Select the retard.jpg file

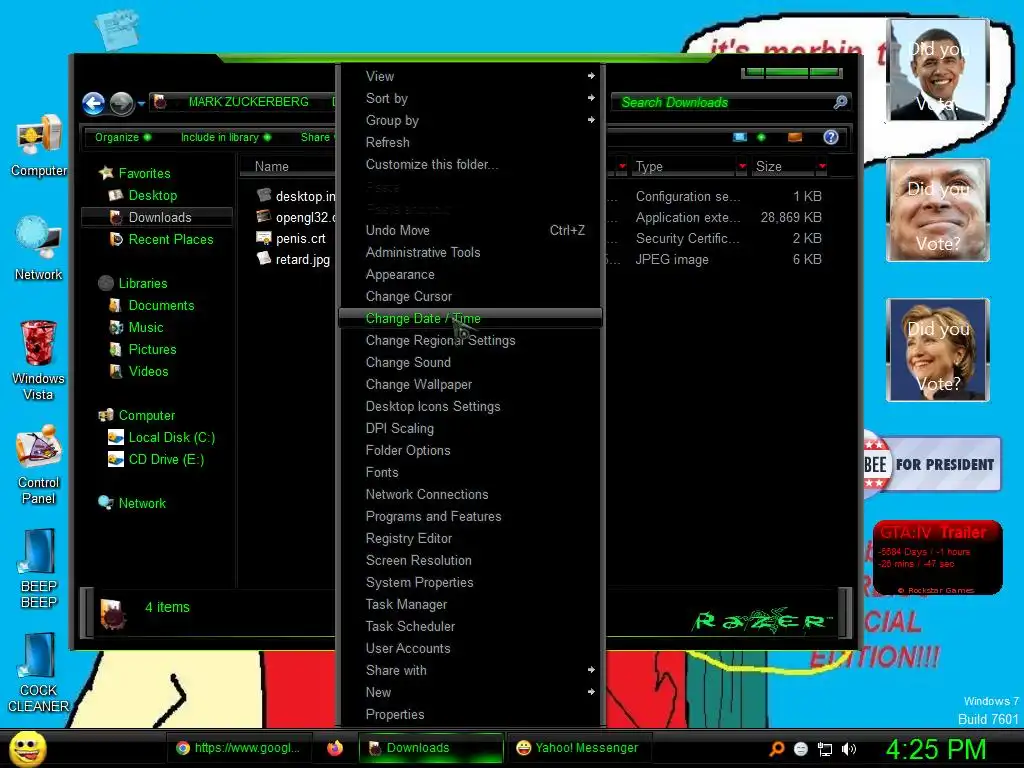click(302, 259)
